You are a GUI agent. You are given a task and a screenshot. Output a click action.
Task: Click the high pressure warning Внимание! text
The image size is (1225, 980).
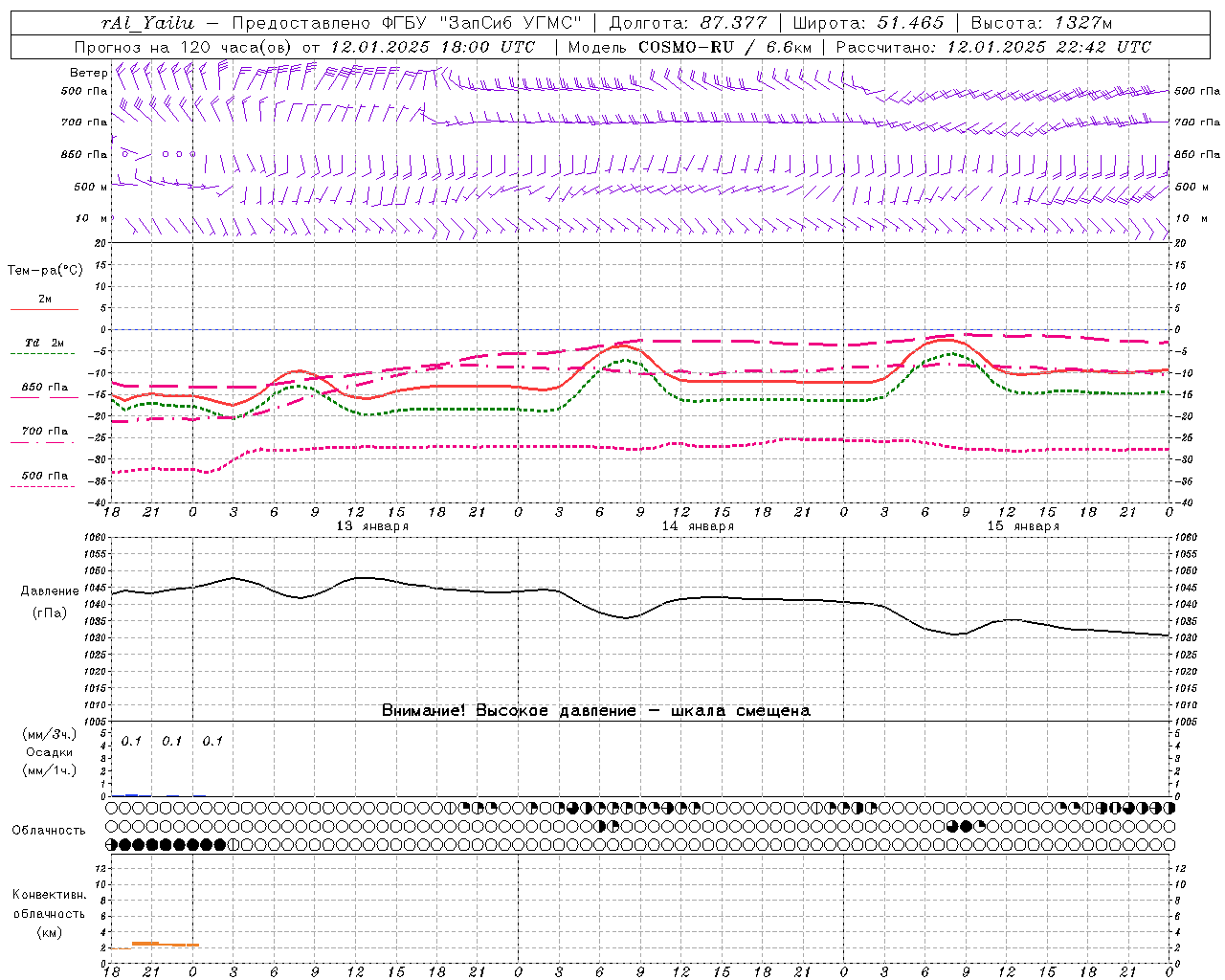[596, 710]
